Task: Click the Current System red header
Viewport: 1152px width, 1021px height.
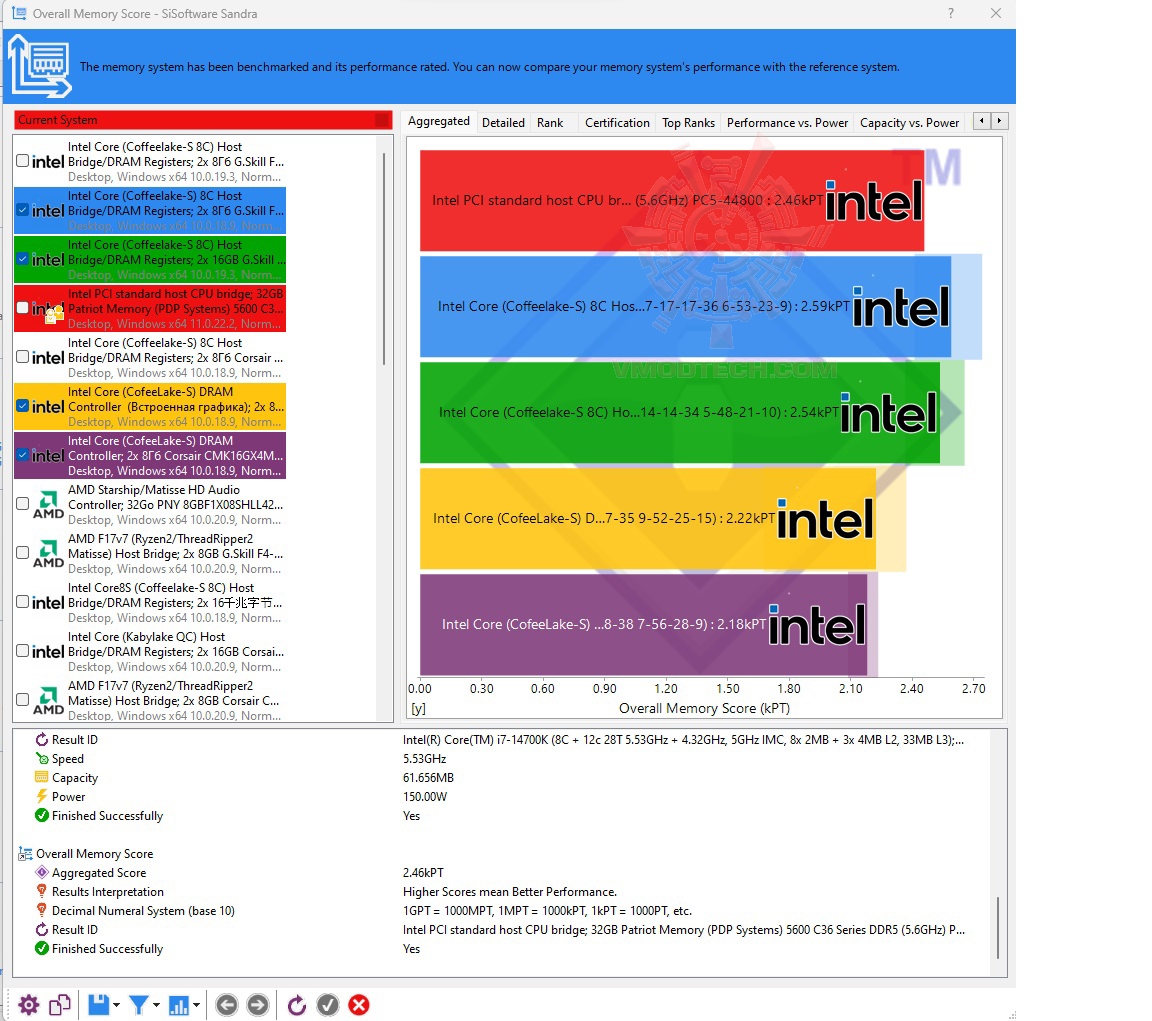Action: coord(203,120)
